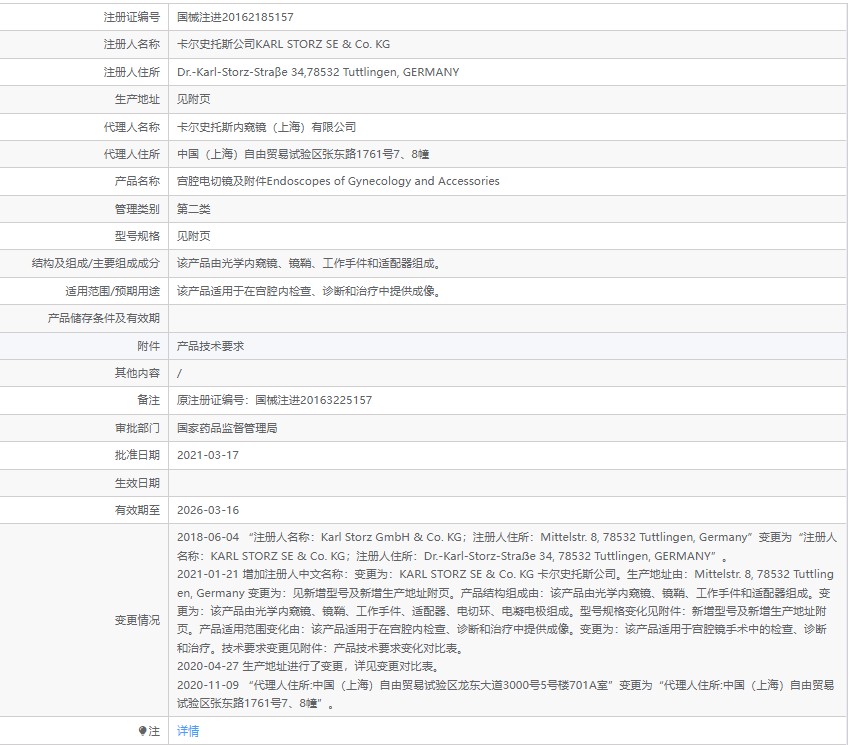Select expiry date 2026-03-16
The image size is (850, 745).
[208, 510]
